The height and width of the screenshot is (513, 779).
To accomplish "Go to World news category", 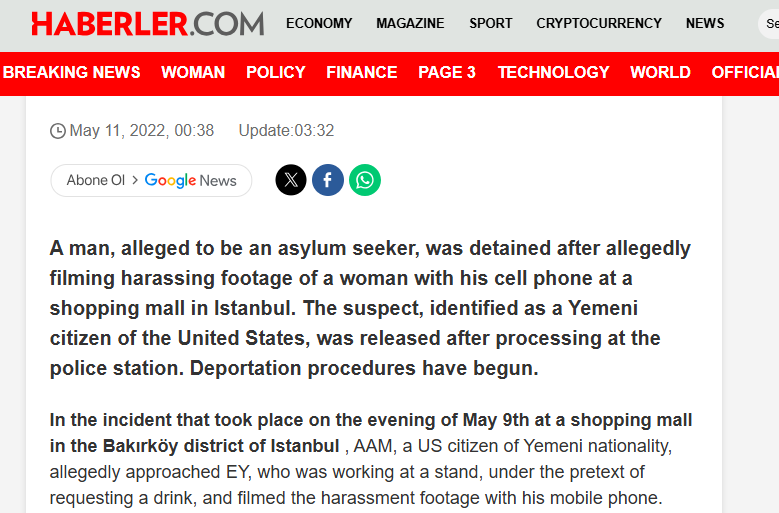I will tap(660, 72).
